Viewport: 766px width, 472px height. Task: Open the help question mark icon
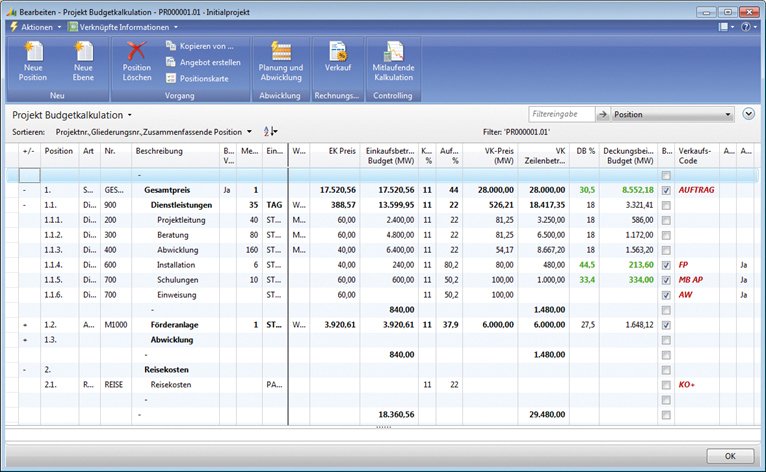[x=745, y=27]
